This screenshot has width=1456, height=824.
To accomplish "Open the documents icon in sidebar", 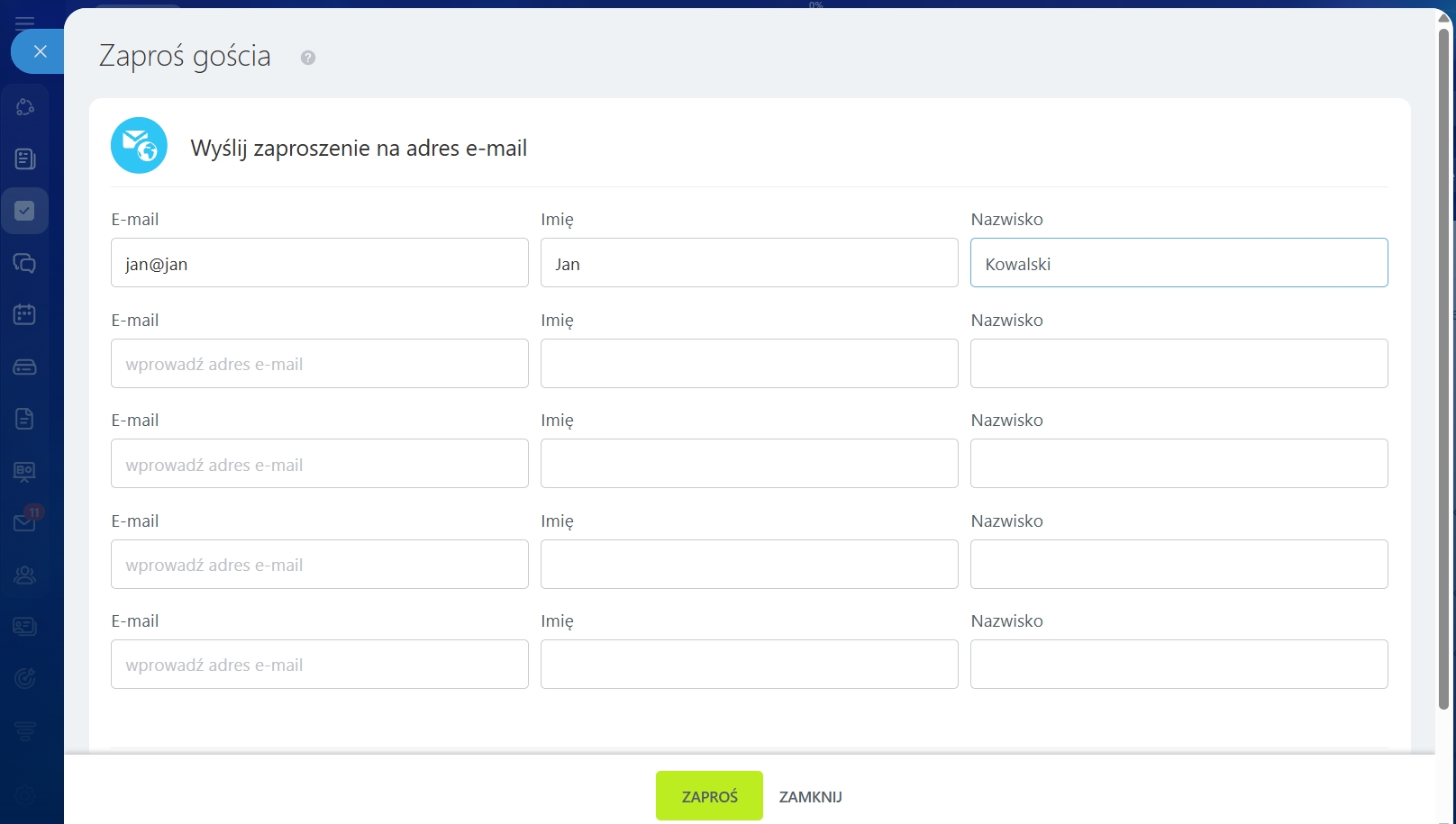I will pyautogui.click(x=25, y=419).
